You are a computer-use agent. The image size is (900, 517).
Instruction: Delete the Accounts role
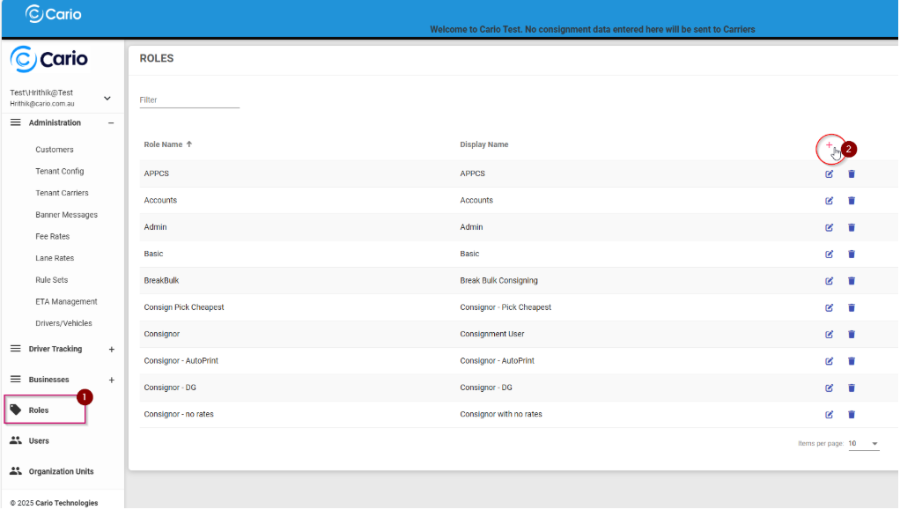coord(852,201)
